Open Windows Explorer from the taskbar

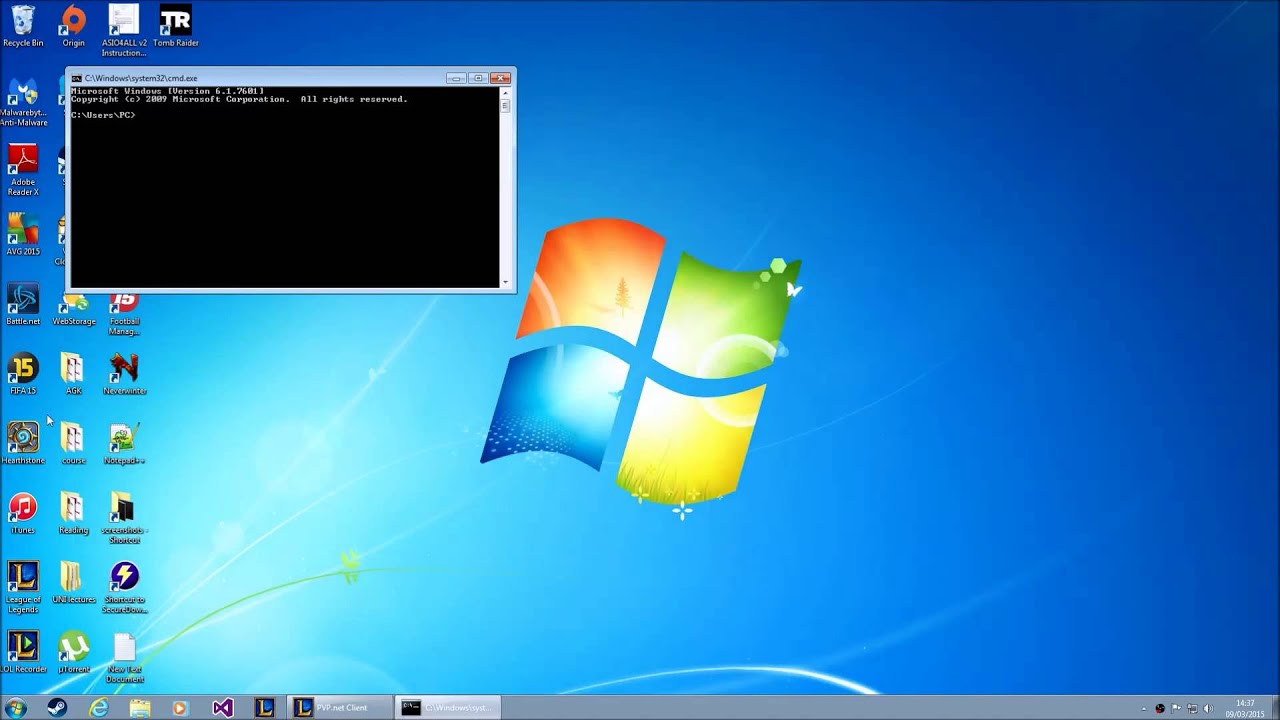[139, 708]
